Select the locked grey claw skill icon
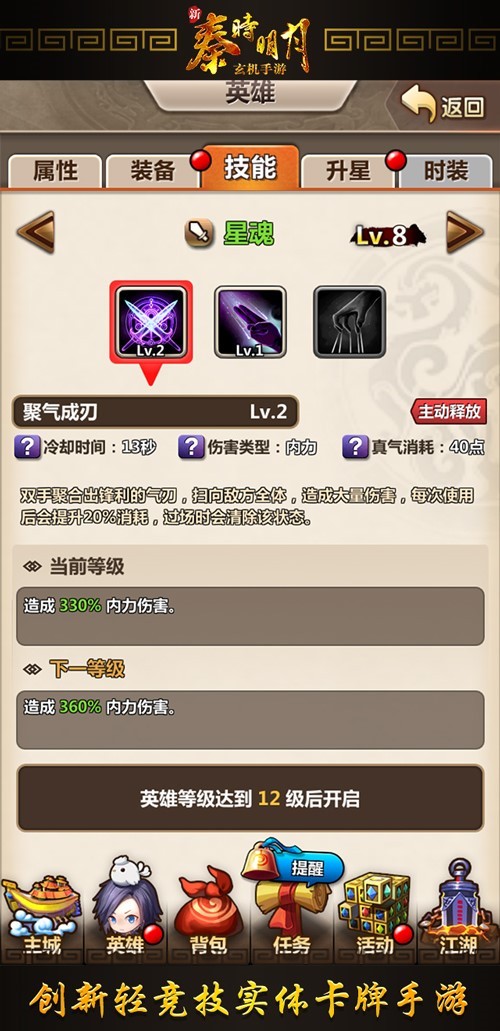The height and width of the screenshot is (1031, 500). (349, 322)
